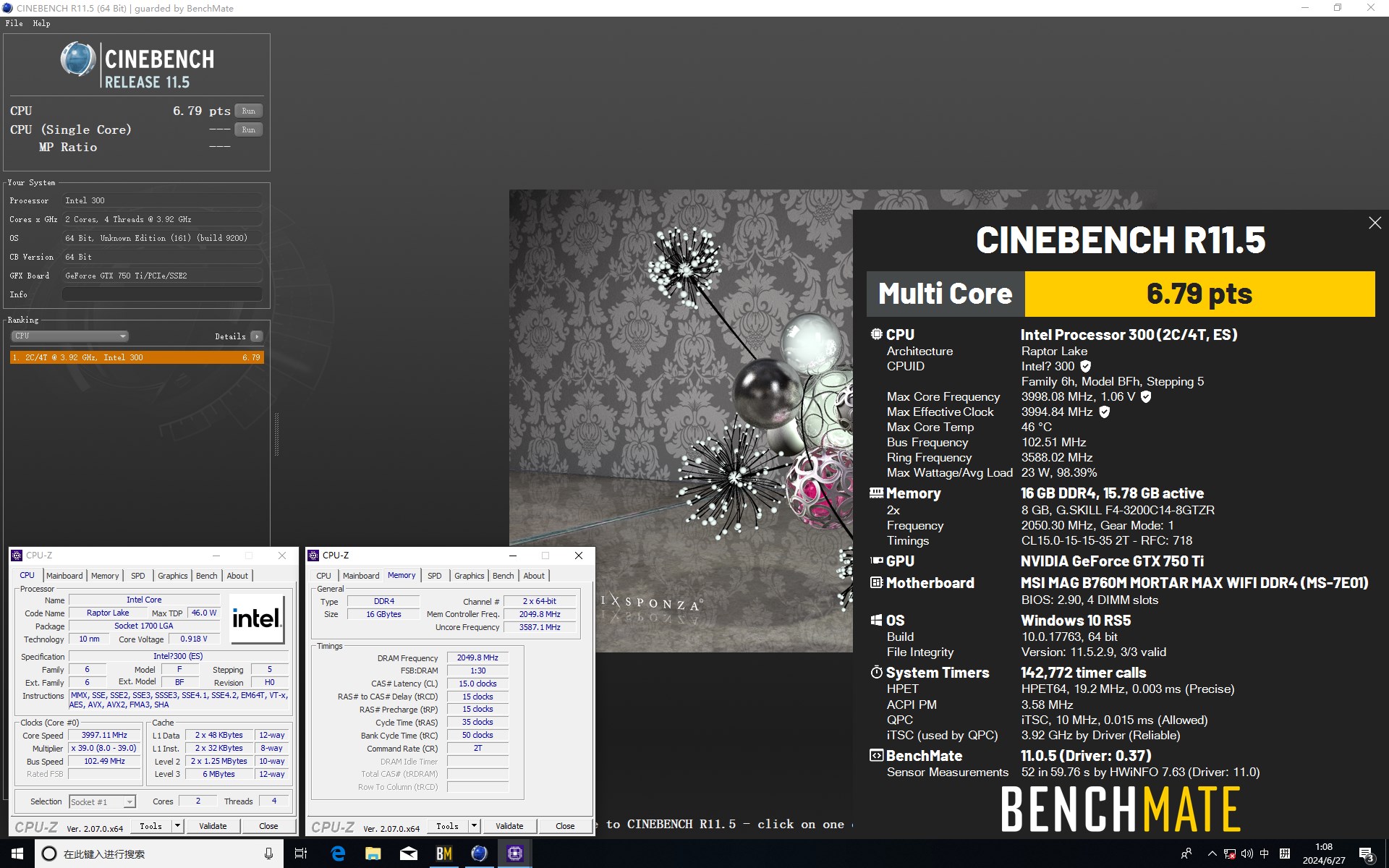Run the CPU multi-core benchmark
Viewport: 1389px width, 868px height.
248,111
